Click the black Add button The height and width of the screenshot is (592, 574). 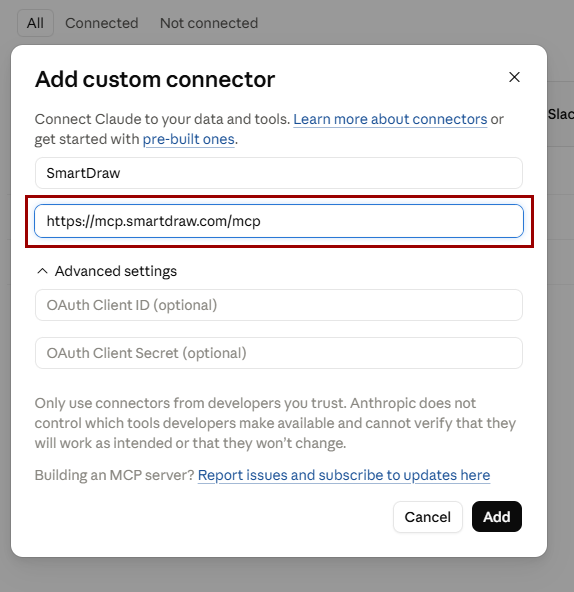[x=497, y=516]
